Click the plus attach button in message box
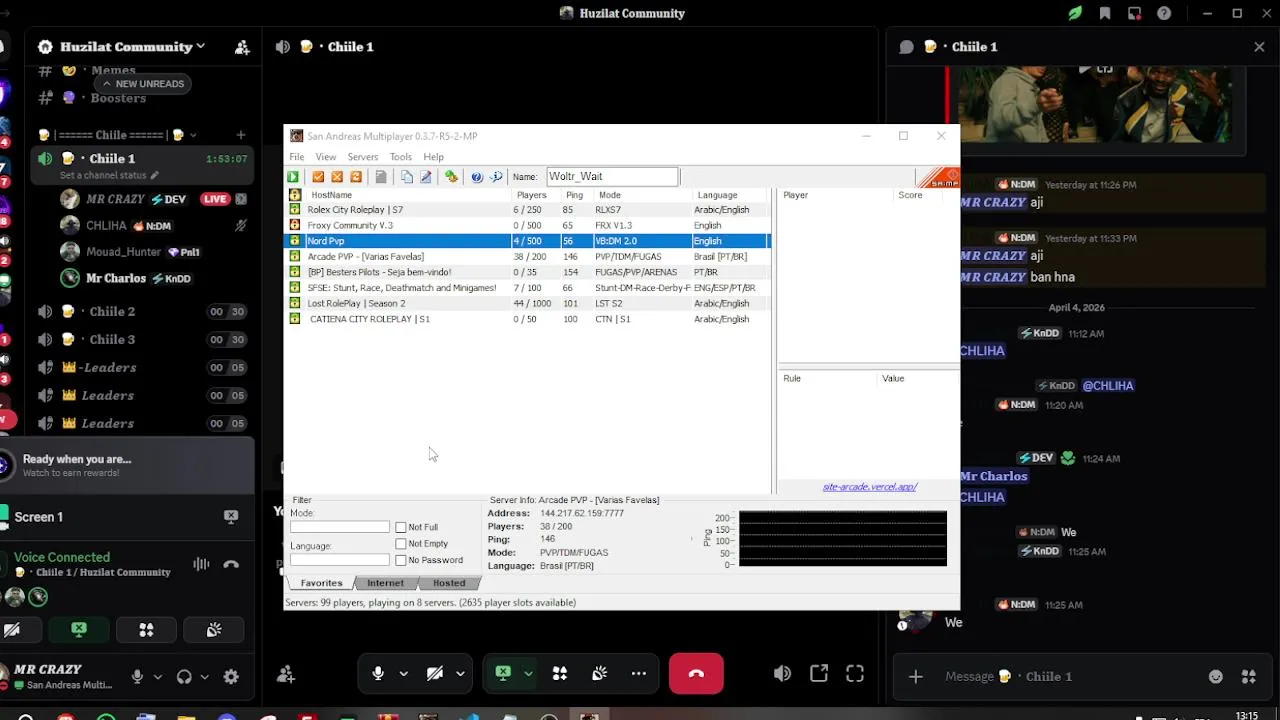Screen dimensions: 1280x720 [x=915, y=677]
